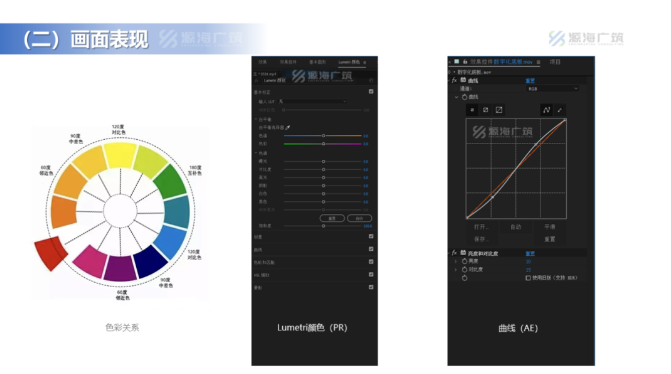Click the 对比度 slider handle in Lumetri

[x=324, y=169]
